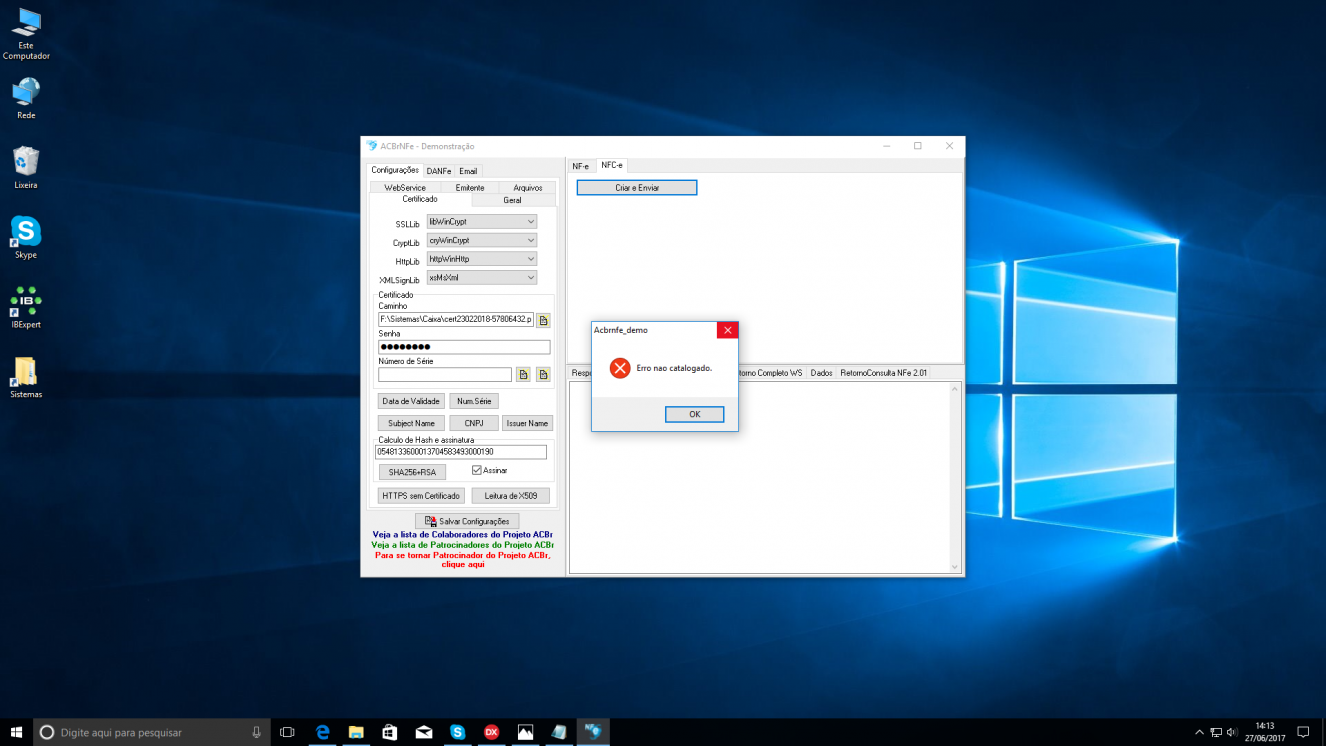Click the Issuer Name button
The height and width of the screenshot is (746, 1326).
coord(527,423)
